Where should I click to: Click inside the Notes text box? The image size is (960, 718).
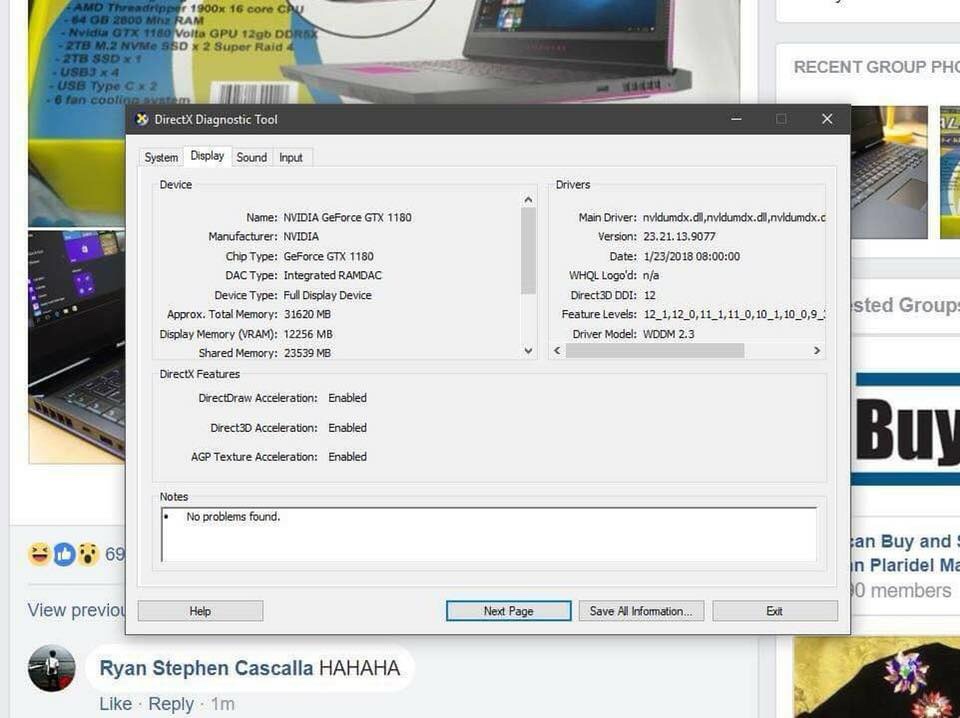(x=489, y=534)
